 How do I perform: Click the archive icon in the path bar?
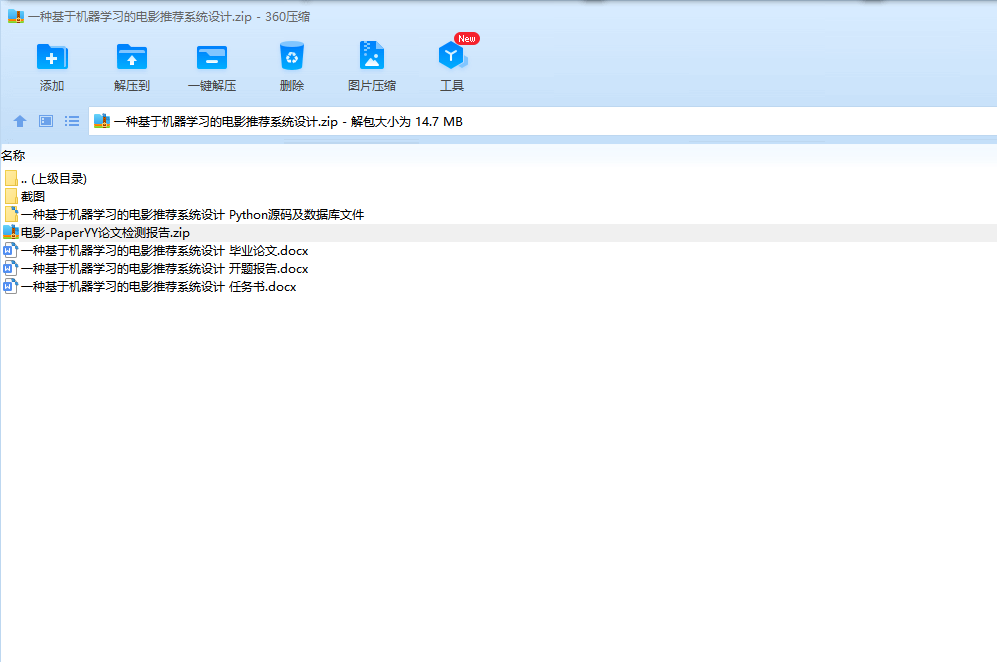(102, 121)
